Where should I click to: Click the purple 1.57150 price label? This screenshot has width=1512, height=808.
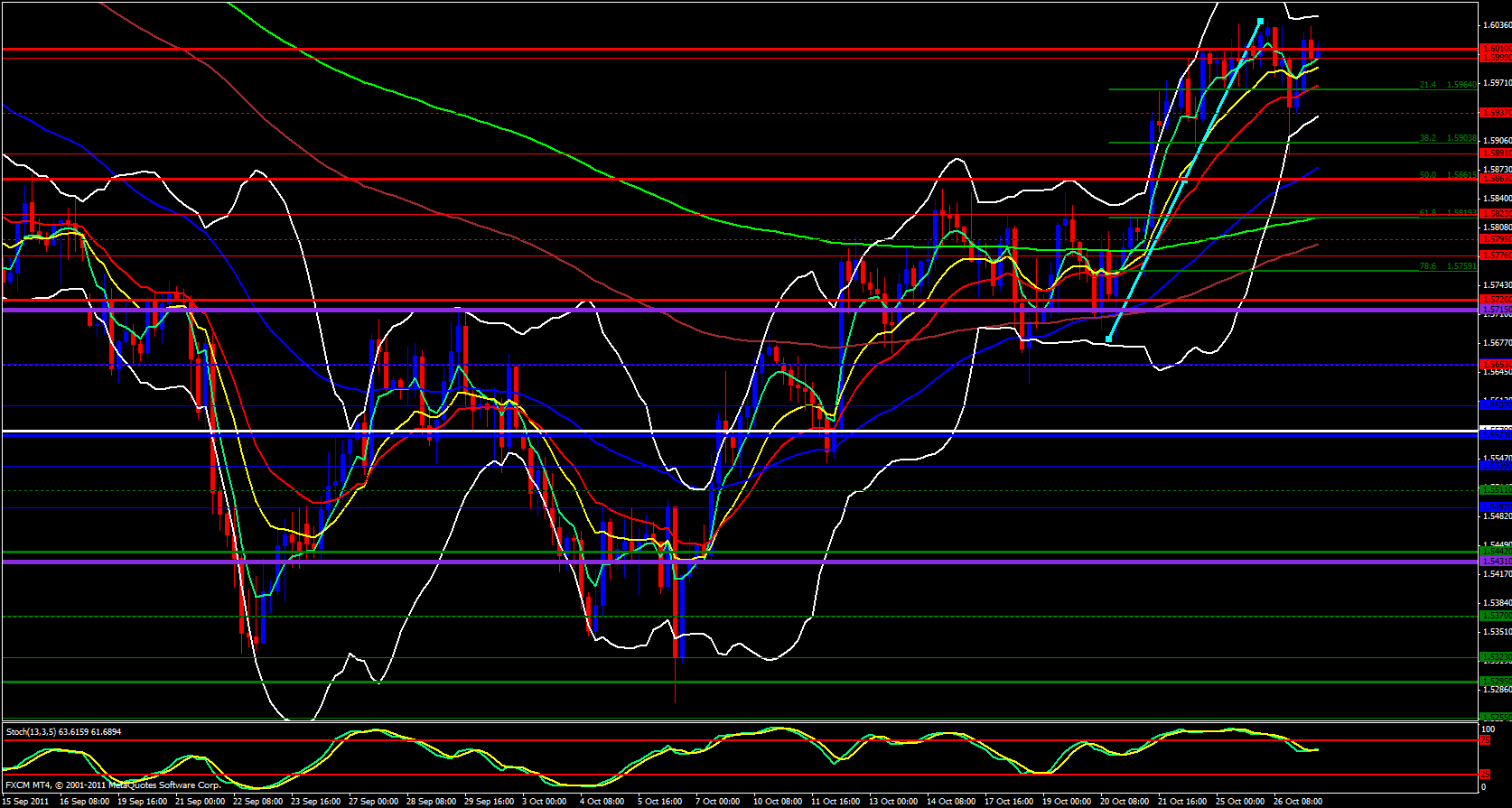pyautogui.click(x=1495, y=310)
